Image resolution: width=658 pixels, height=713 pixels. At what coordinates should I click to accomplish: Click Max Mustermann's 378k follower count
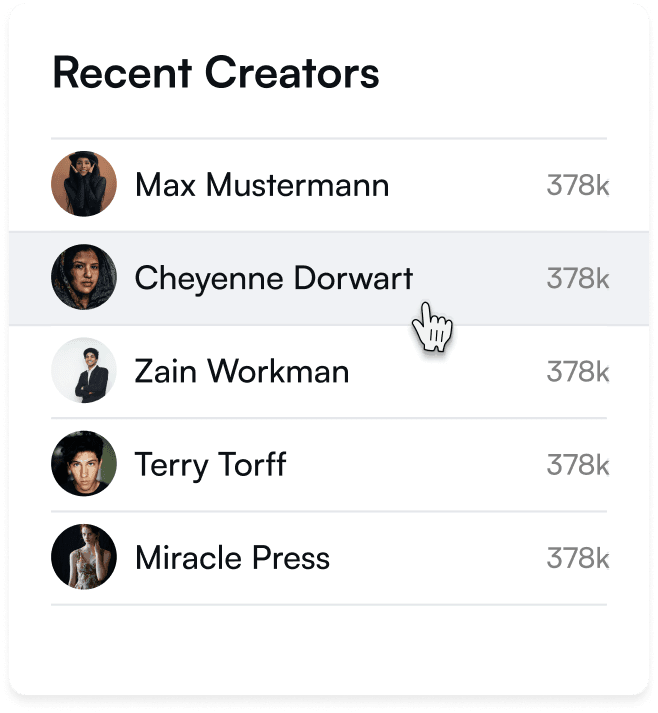[578, 185]
